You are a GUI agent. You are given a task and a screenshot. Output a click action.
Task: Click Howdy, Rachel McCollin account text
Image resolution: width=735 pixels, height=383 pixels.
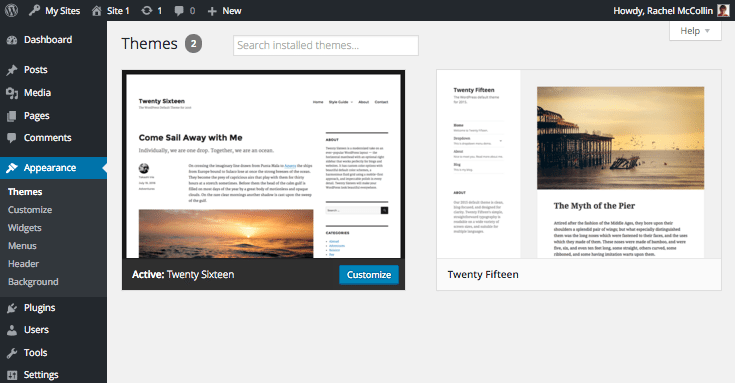(x=663, y=11)
